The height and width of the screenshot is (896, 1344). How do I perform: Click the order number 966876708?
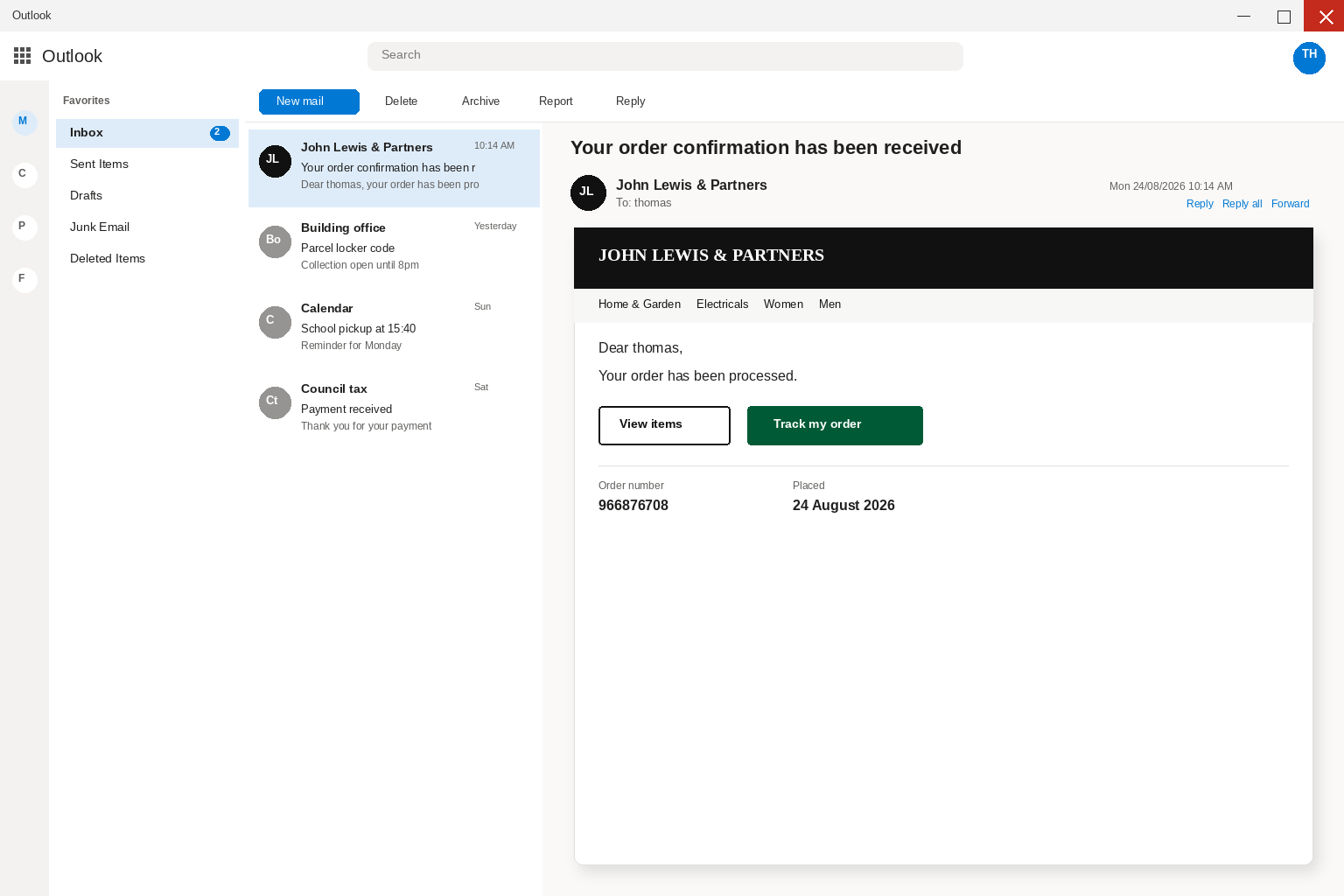633,506
